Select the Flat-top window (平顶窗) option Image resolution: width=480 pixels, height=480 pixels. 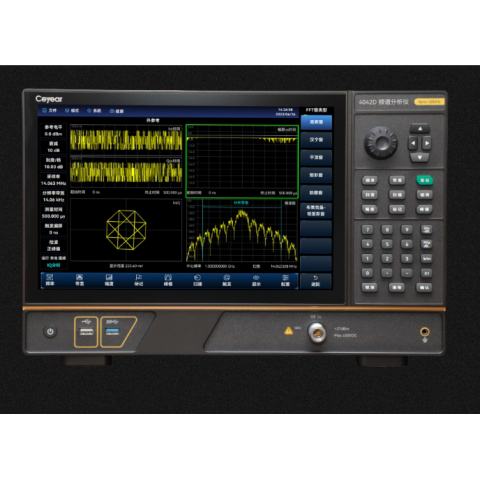316,157
